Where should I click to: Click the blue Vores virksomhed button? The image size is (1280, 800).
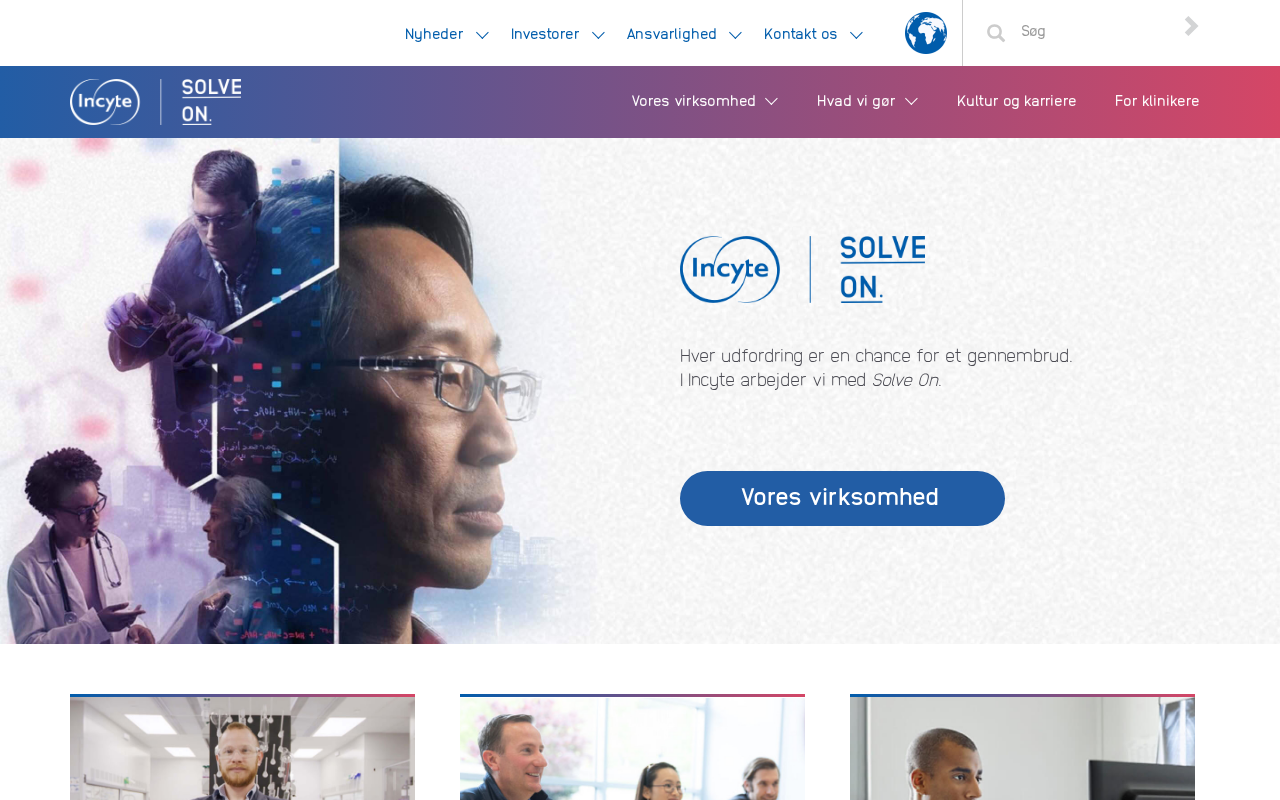tap(842, 498)
